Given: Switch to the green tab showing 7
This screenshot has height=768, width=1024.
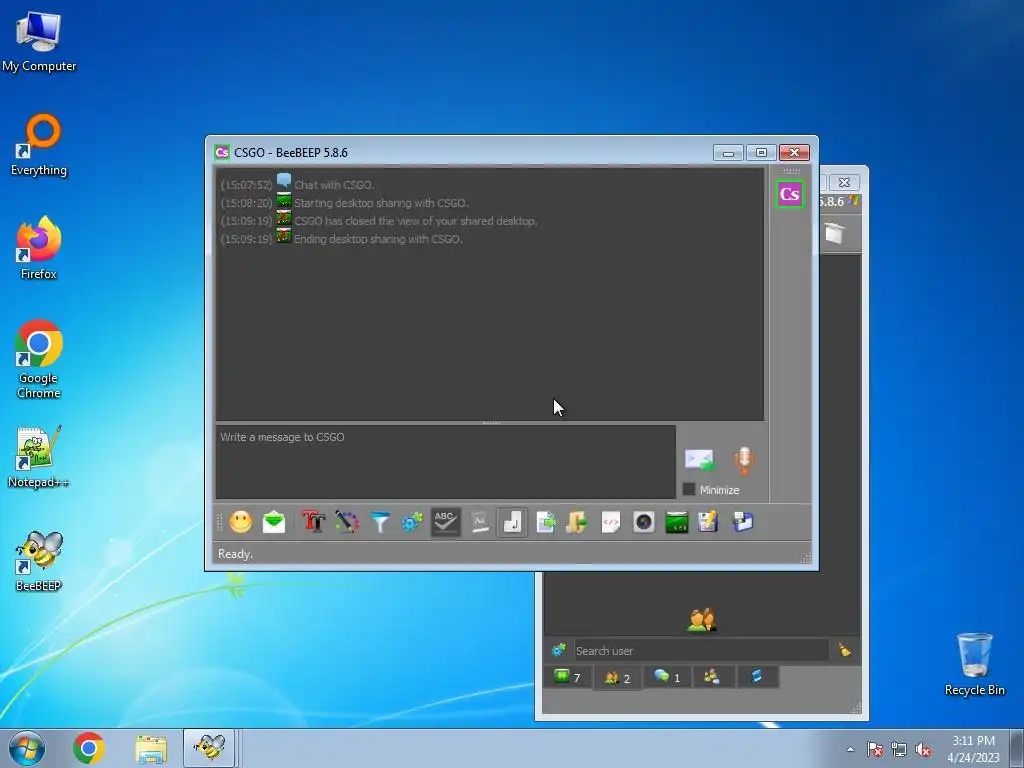Looking at the screenshot, I should pos(567,677).
